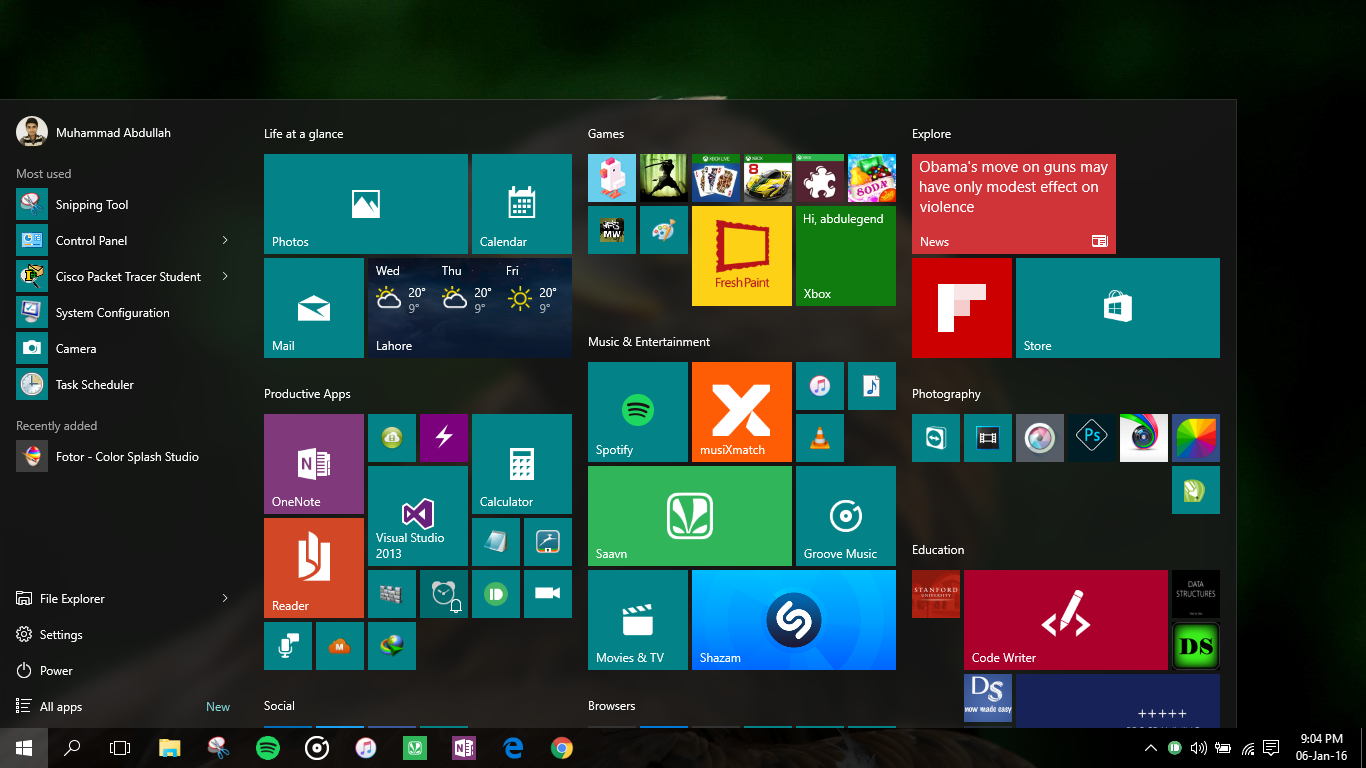Open the Lahore weather tile
1366x768 pixels.
pos(468,307)
